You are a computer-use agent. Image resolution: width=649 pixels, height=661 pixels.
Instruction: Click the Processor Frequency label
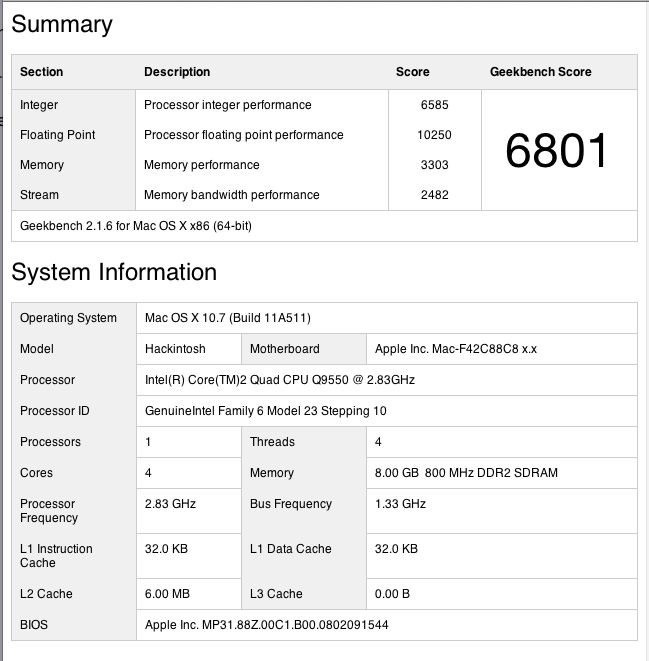(x=49, y=511)
